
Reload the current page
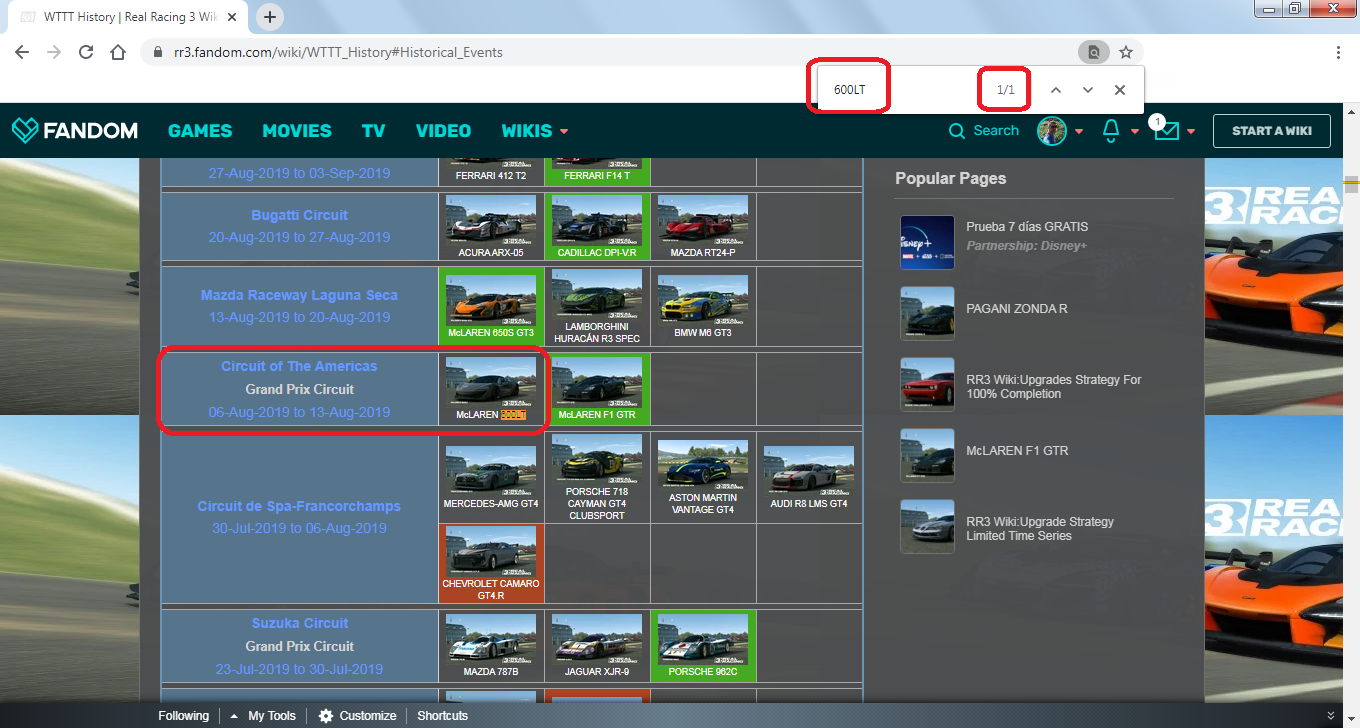[86, 52]
